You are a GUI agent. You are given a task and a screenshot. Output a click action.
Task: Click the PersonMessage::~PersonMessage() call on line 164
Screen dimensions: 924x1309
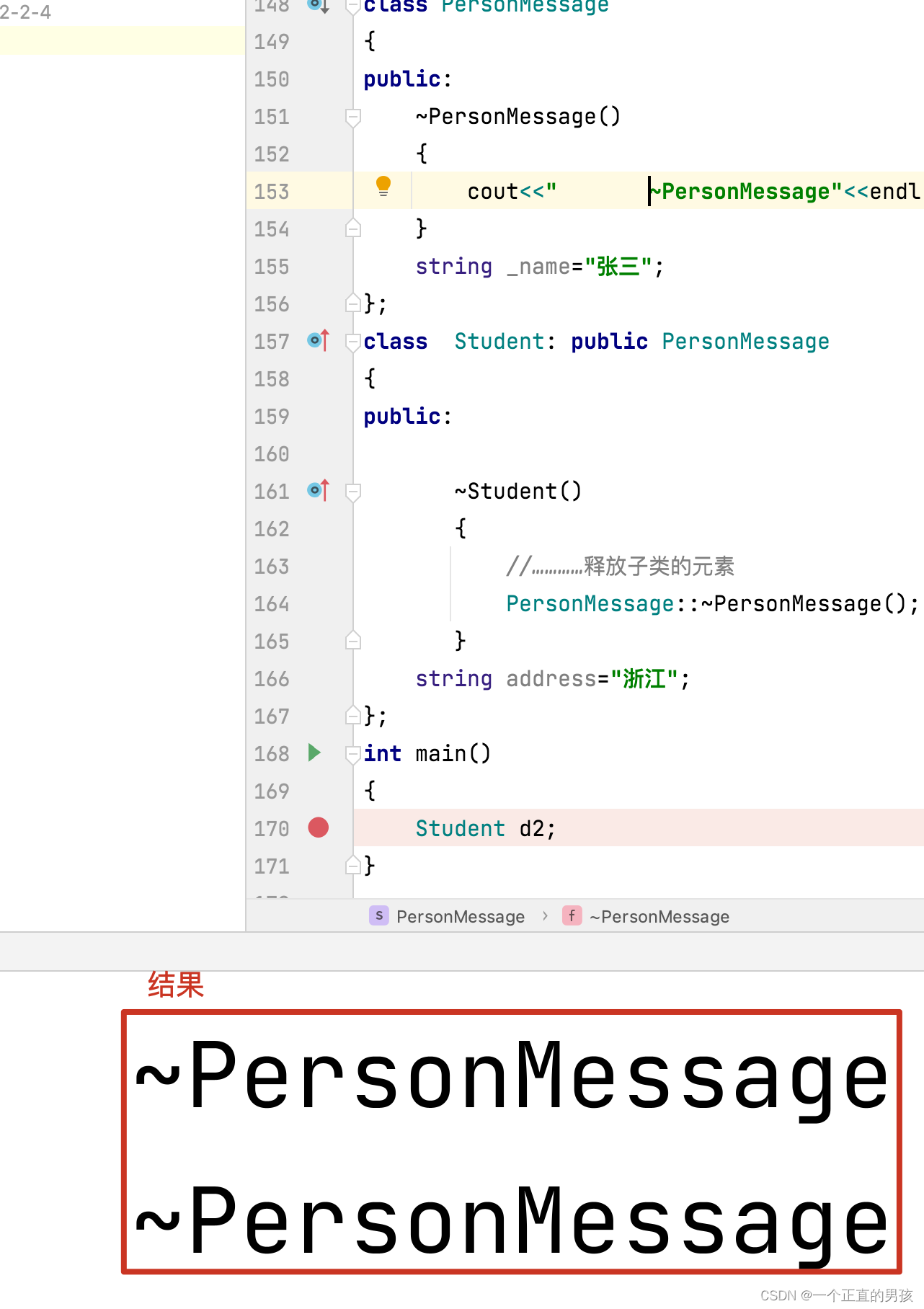coord(705,604)
